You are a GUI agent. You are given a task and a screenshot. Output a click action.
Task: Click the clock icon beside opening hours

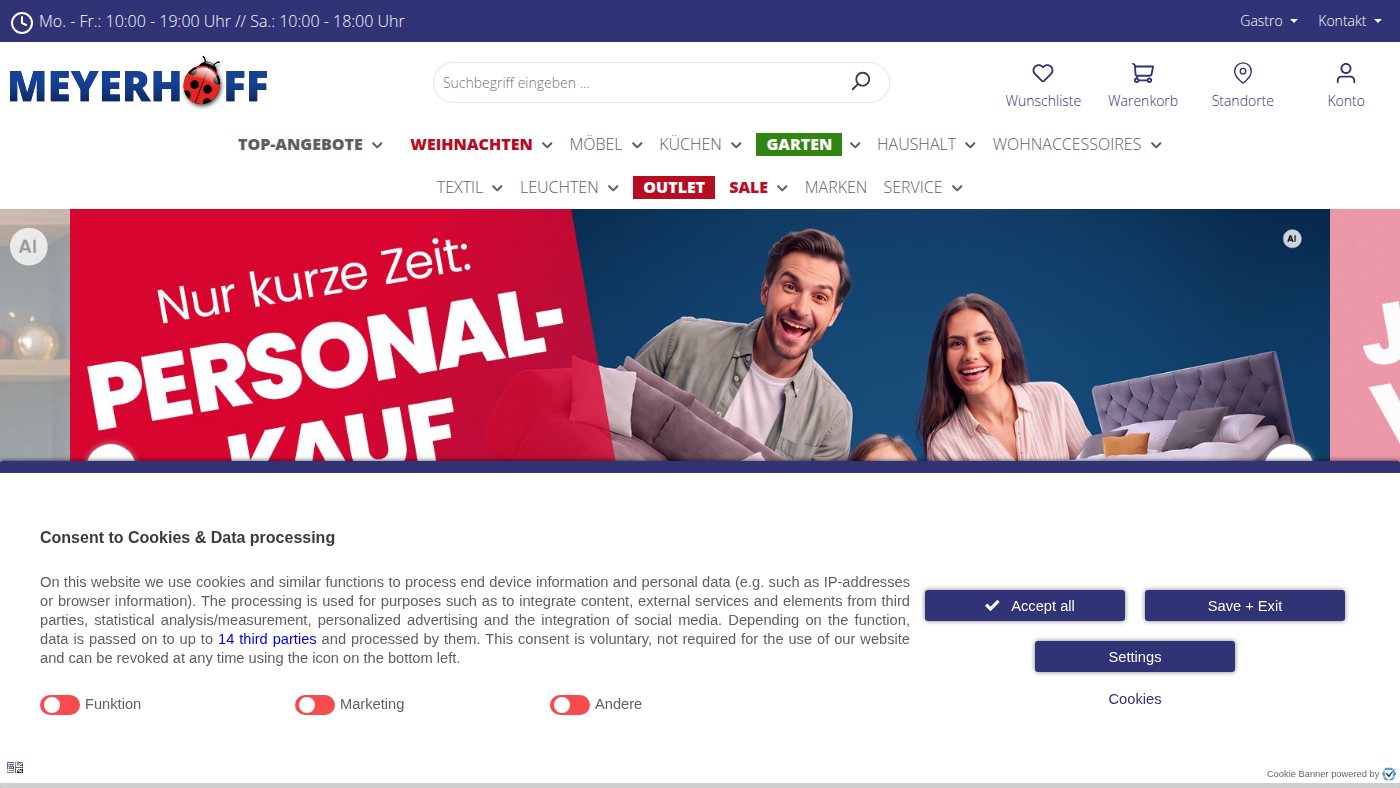tap(21, 21)
